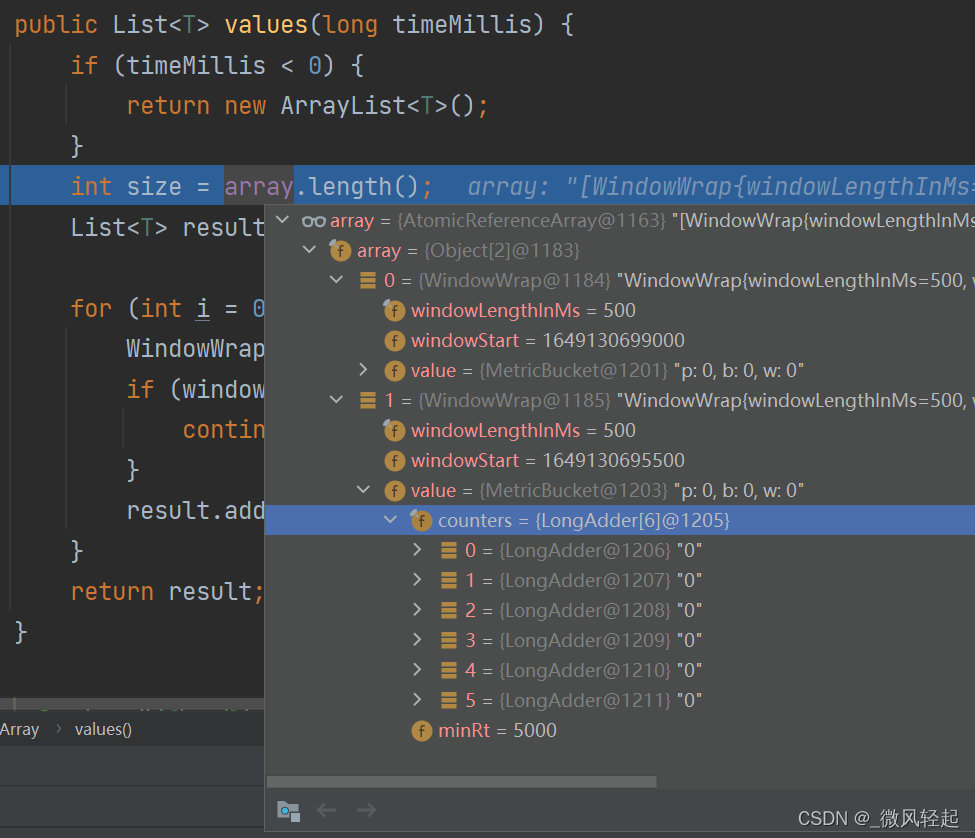Click the forward arrow in popup footer
The image size is (975, 838).
(366, 810)
